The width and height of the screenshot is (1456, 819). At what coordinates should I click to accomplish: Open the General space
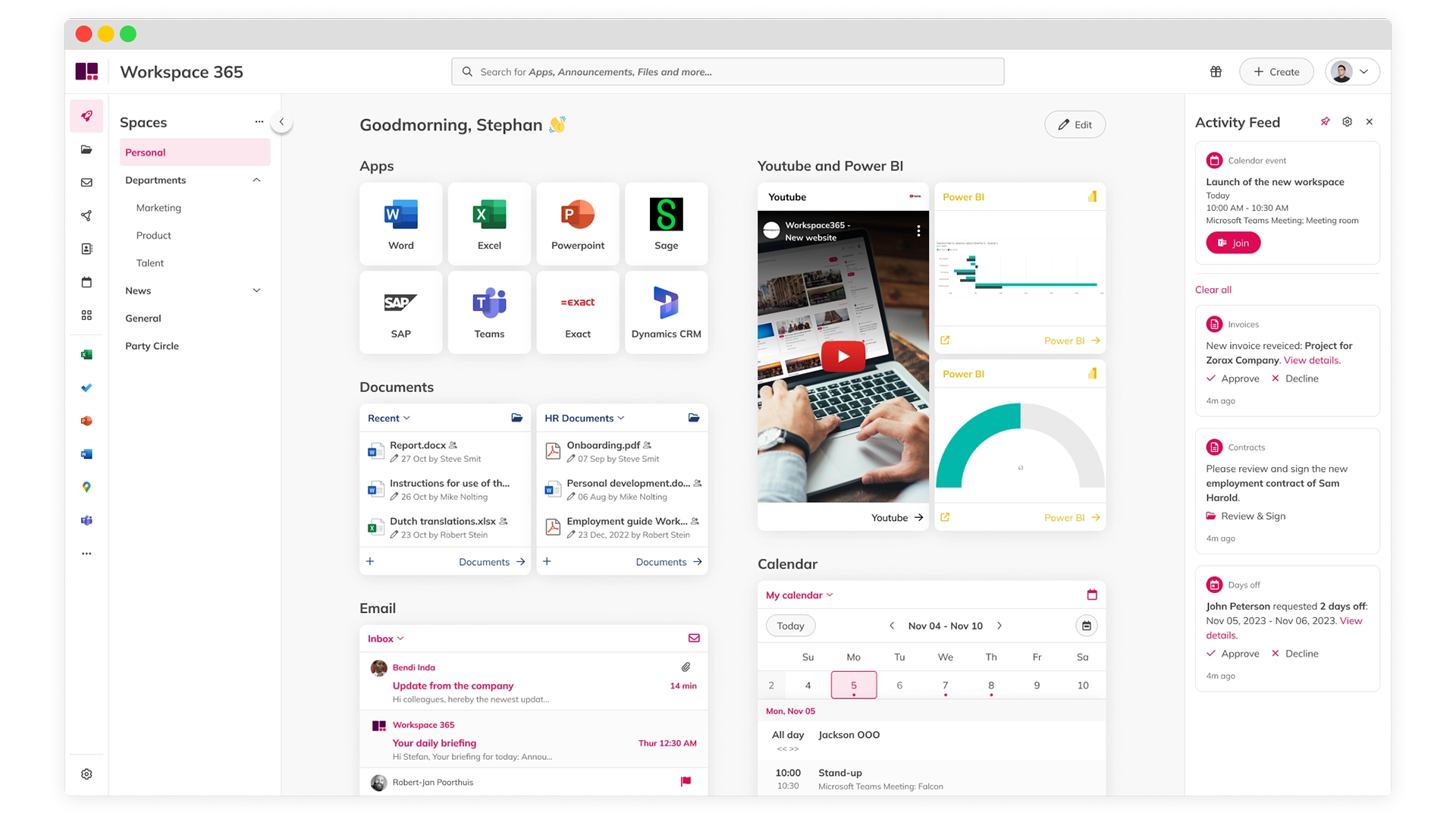click(x=143, y=318)
